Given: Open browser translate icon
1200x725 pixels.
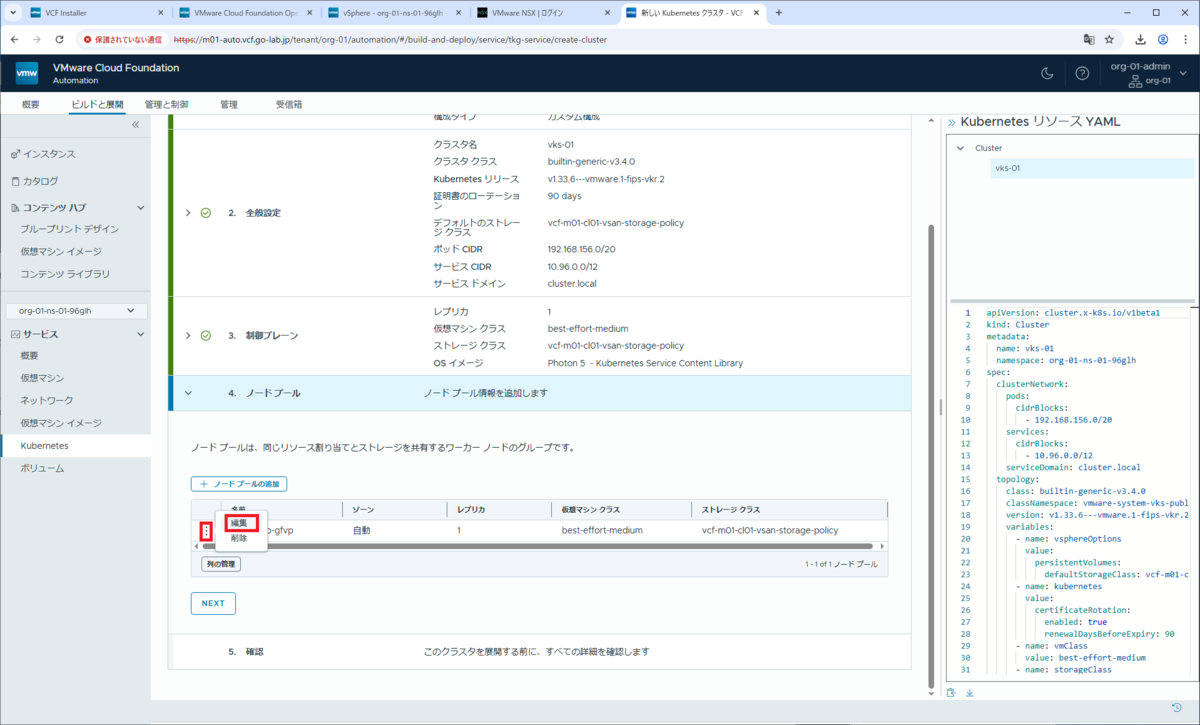Looking at the screenshot, I should coord(1088,40).
